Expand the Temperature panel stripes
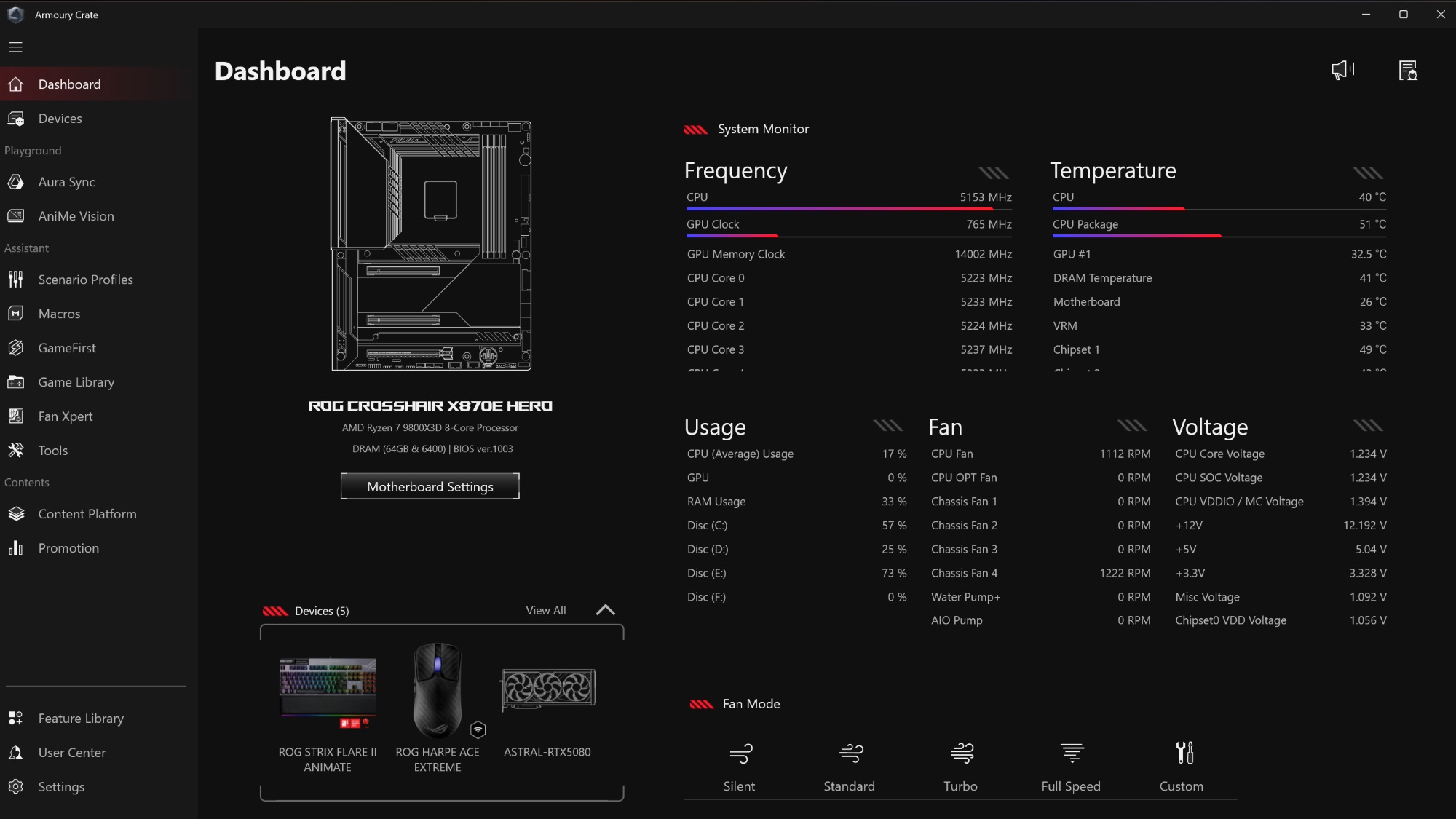Screen dimensions: 1456x819 (x=1368, y=173)
